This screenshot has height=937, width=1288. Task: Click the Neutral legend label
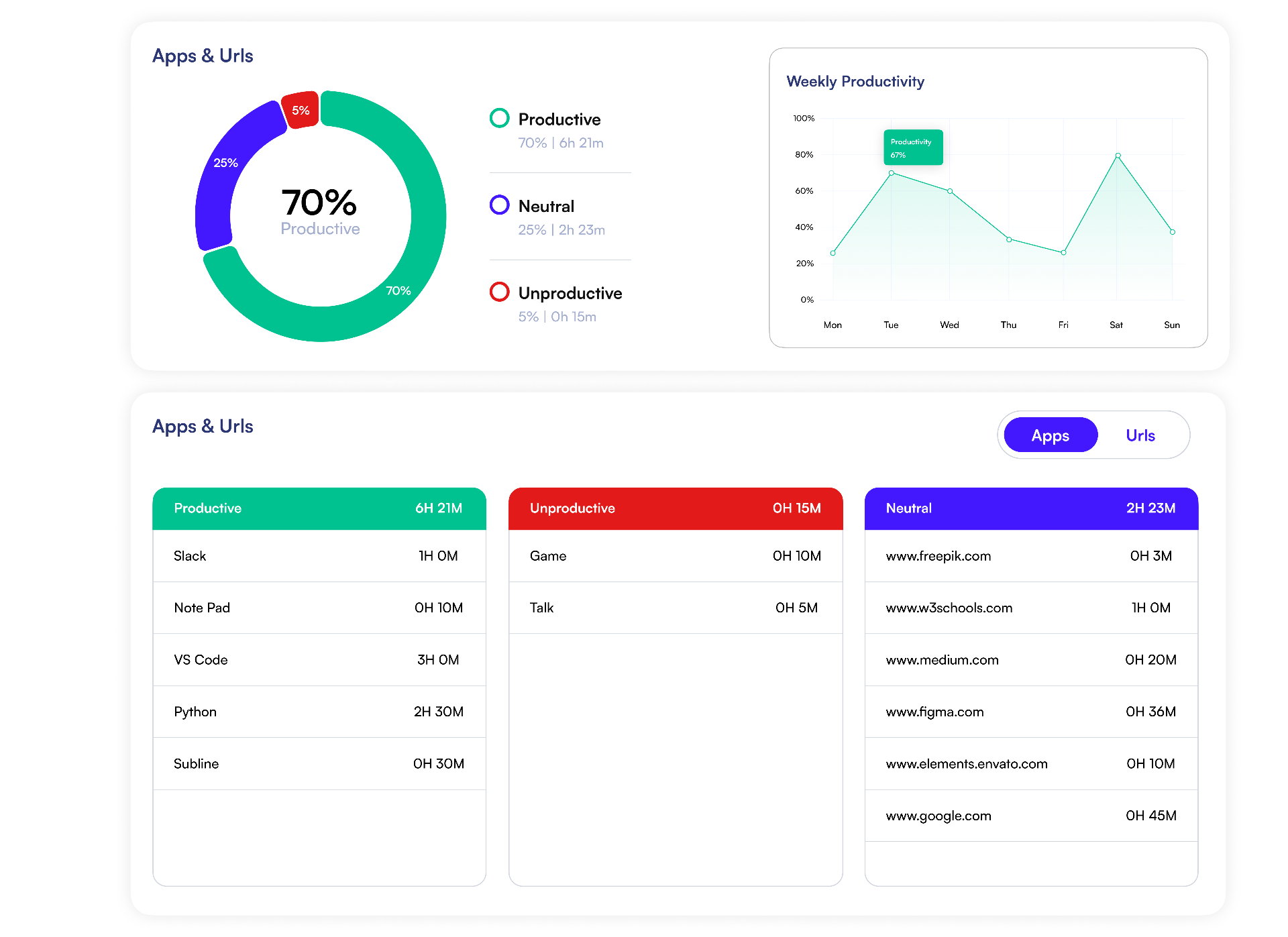point(546,206)
